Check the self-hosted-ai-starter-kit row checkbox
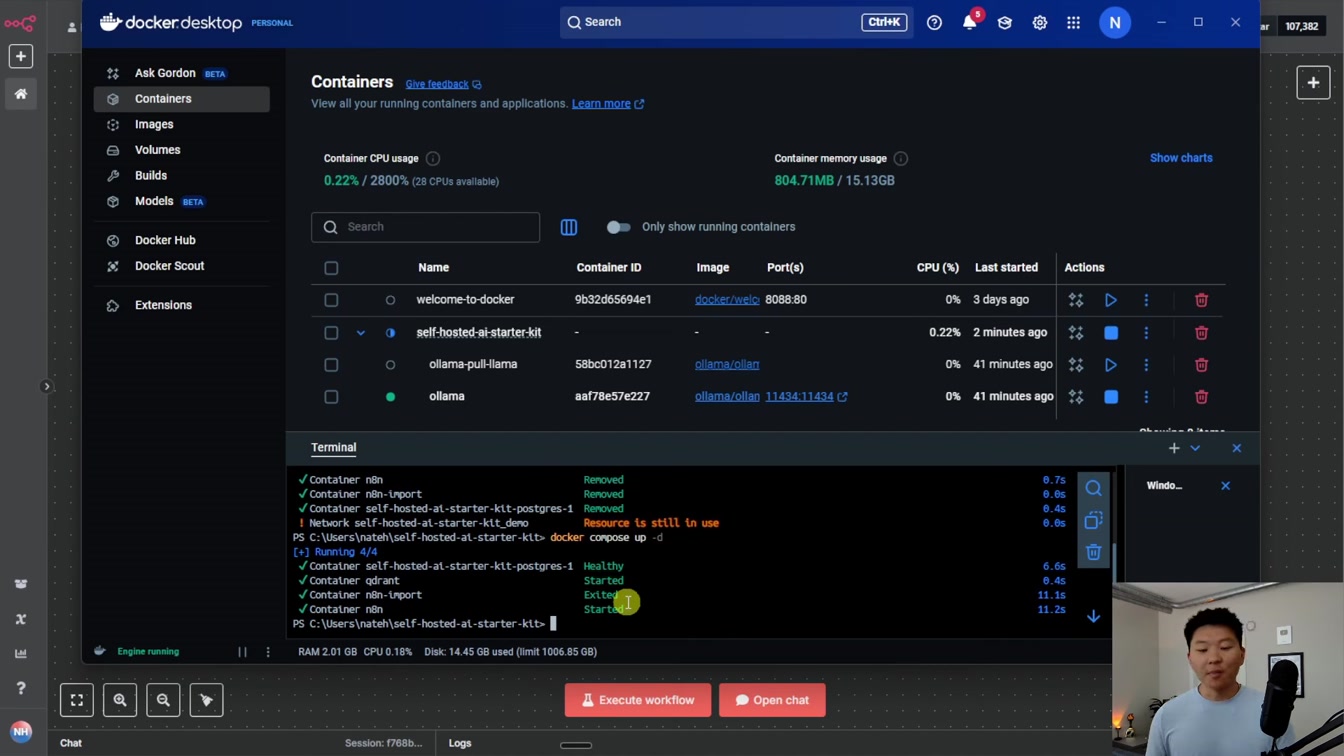The height and width of the screenshot is (756, 1344). (x=331, y=333)
